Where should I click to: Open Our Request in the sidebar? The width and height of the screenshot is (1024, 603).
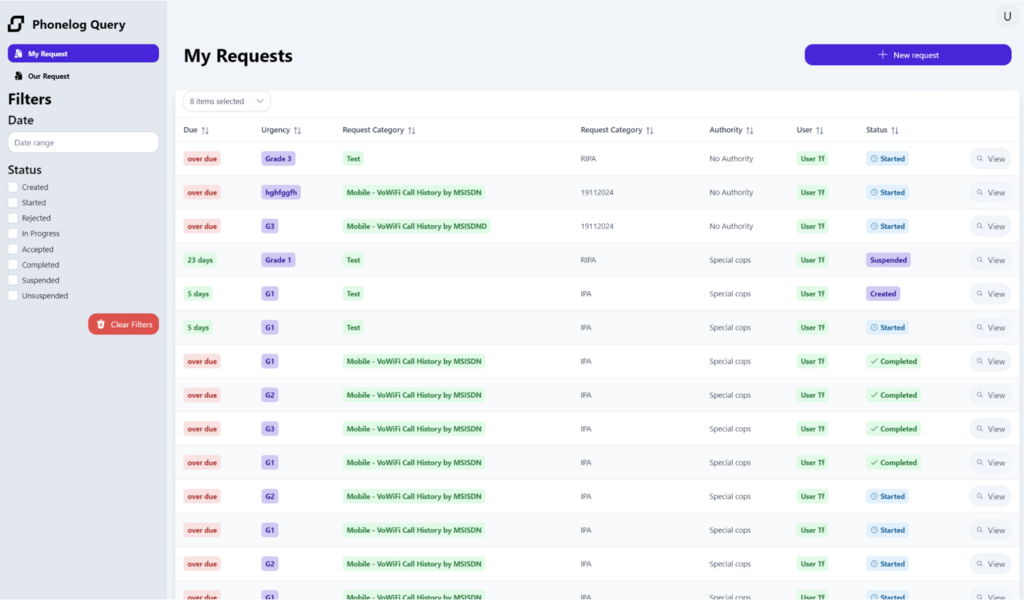pyautogui.click(x=48, y=76)
